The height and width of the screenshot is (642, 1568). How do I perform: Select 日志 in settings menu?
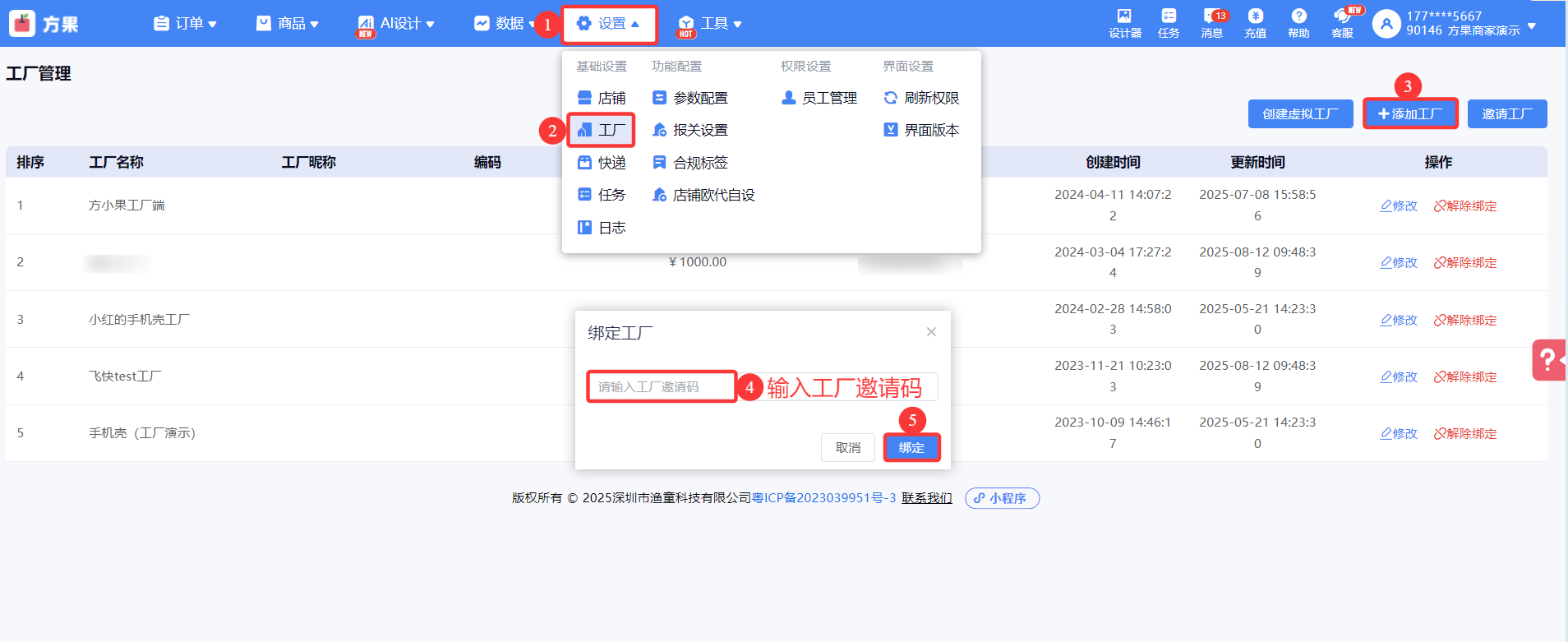pos(602,228)
